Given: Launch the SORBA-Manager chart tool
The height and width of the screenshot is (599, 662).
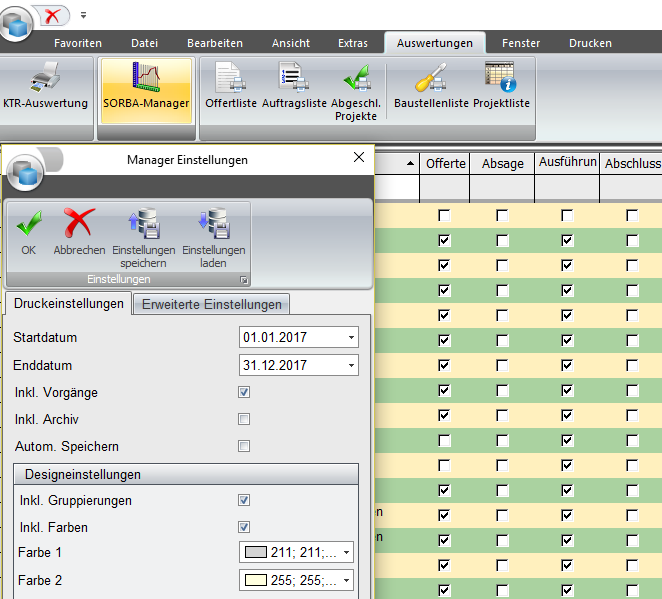Looking at the screenshot, I should click(146, 90).
